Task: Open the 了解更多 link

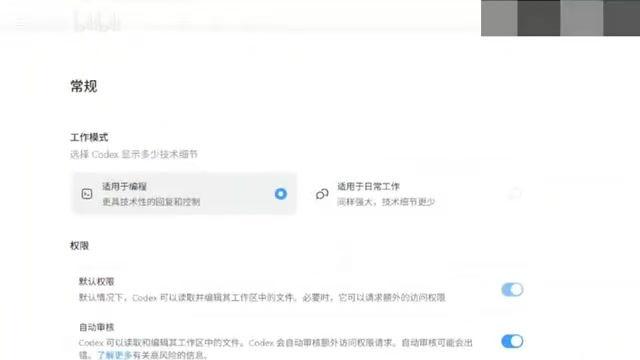Action: point(115,356)
